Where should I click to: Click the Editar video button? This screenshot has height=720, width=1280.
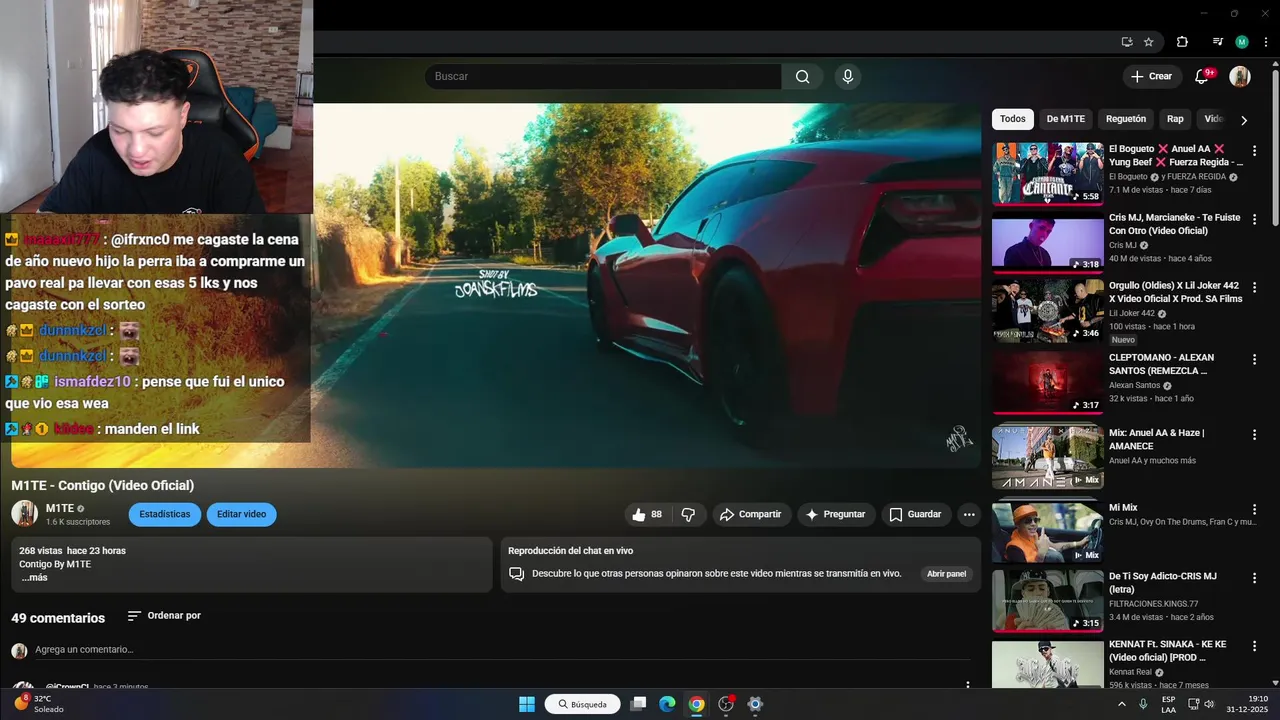pyautogui.click(x=241, y=514)
